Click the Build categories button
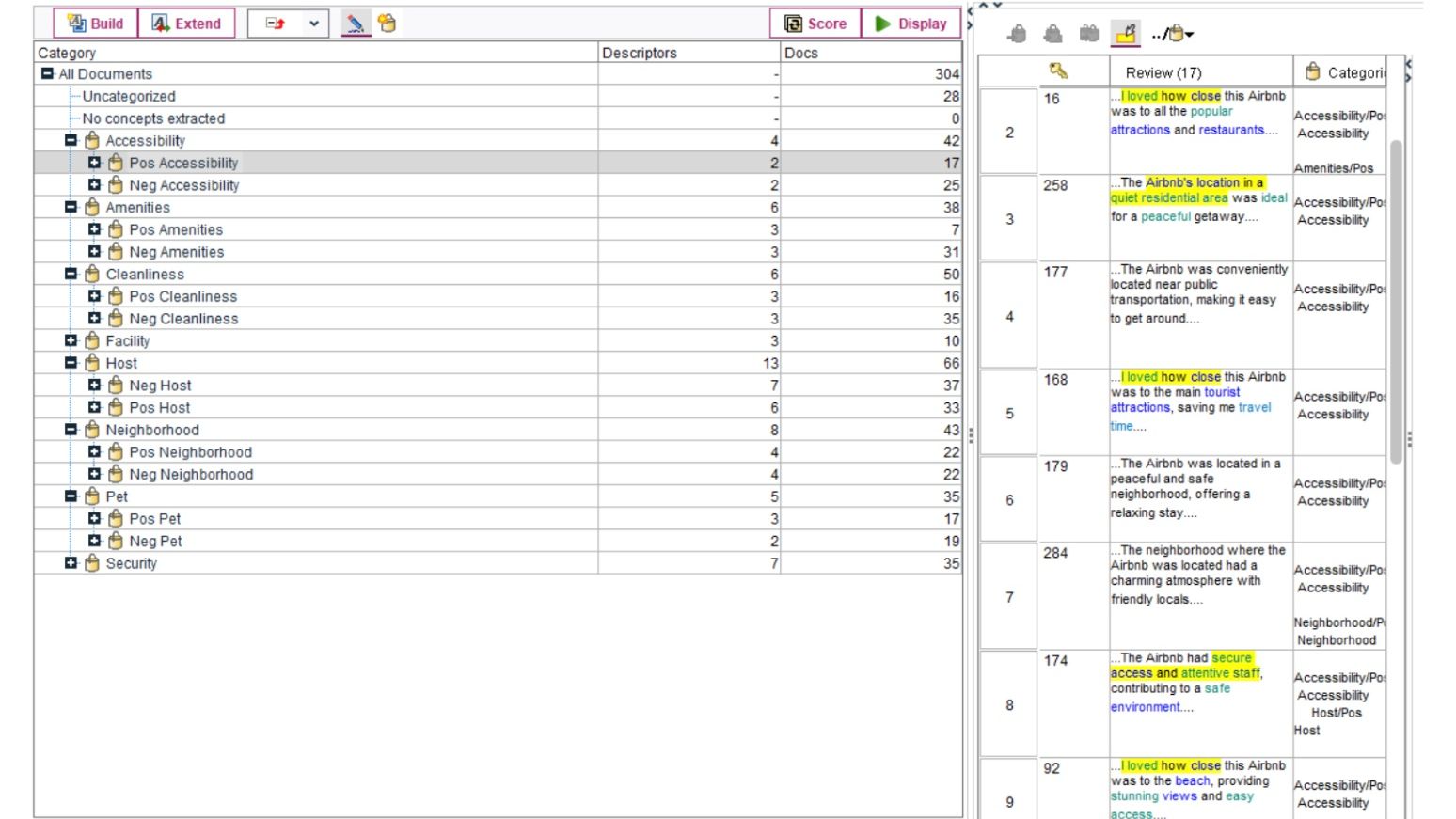Screen dimensions: 1456x819 (95, 24)
